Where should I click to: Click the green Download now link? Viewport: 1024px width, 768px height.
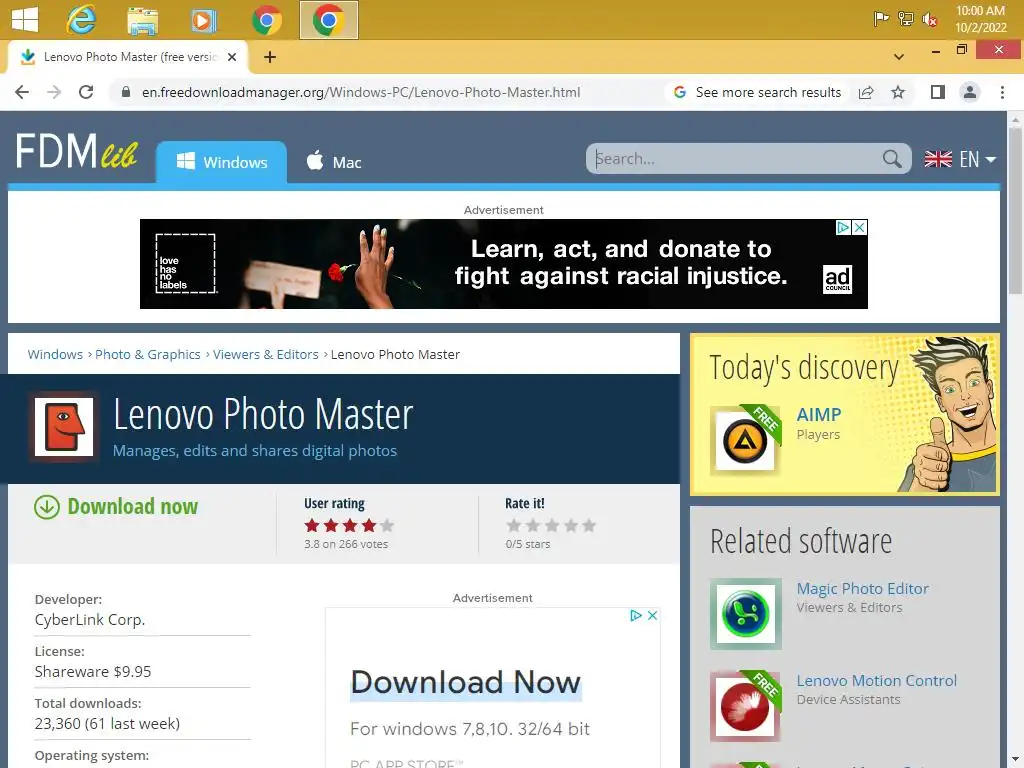[133, 506]
